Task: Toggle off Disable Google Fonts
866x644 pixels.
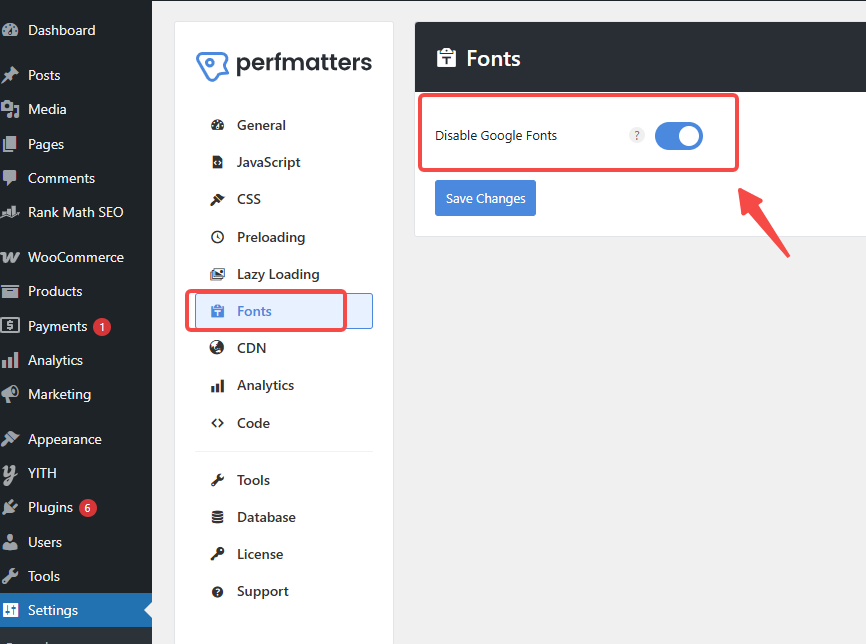Action: coord(679,135)
